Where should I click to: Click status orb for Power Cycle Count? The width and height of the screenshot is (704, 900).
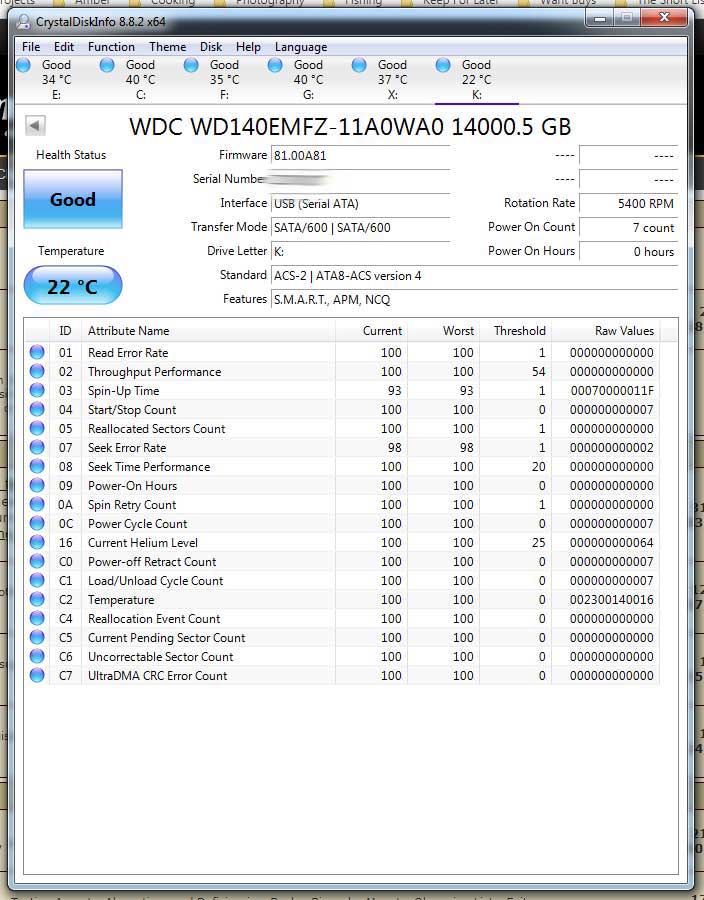[x=37, y=523]
